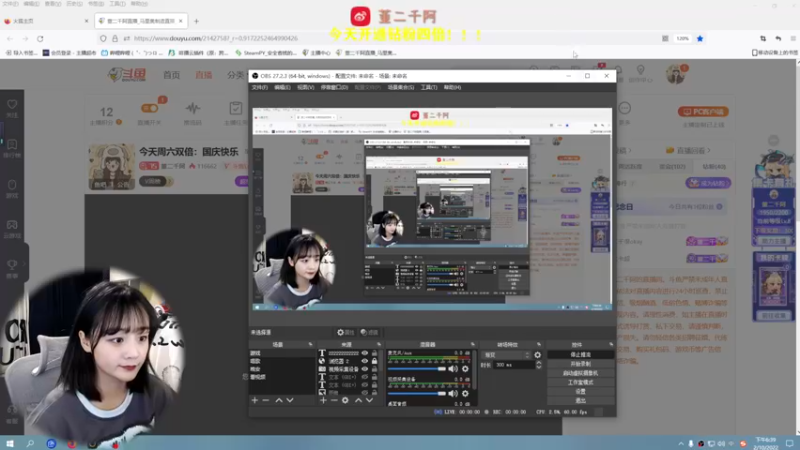
Task: Toggle visibility of the topmost text source
Action: pos(365,353)
